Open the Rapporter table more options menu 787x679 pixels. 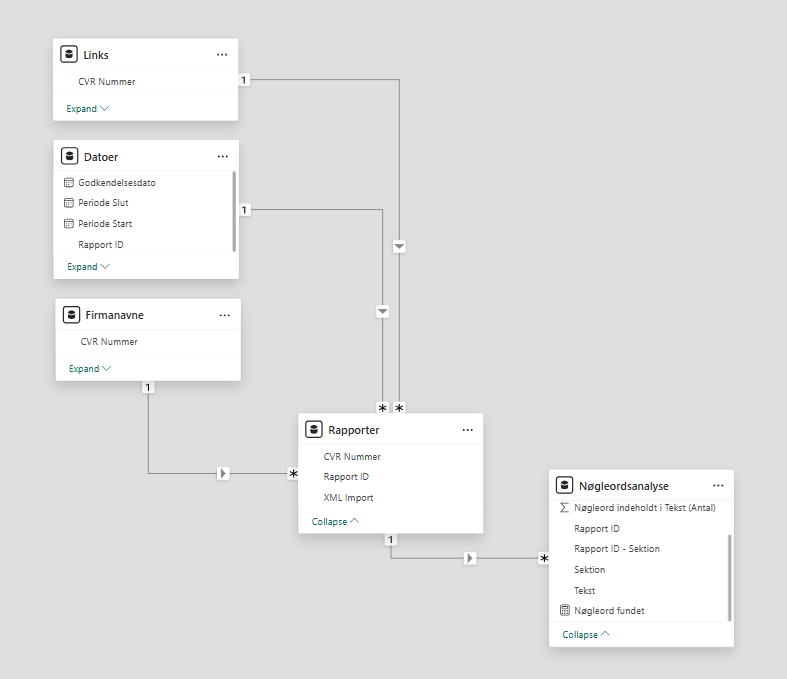coord(467,430)
